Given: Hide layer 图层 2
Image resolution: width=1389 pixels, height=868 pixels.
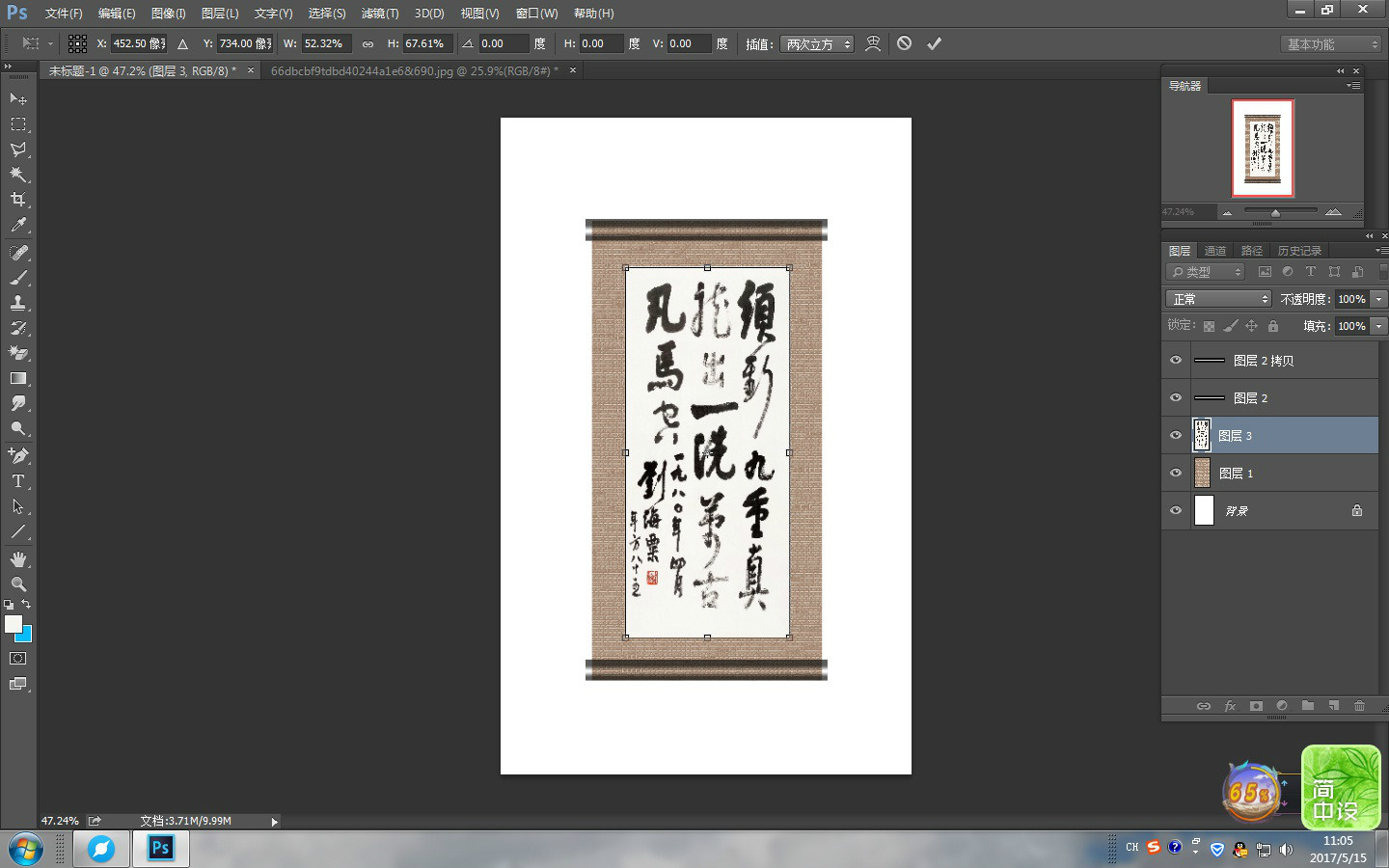Looking at the screenshot, I should [x=1176, y=397].
